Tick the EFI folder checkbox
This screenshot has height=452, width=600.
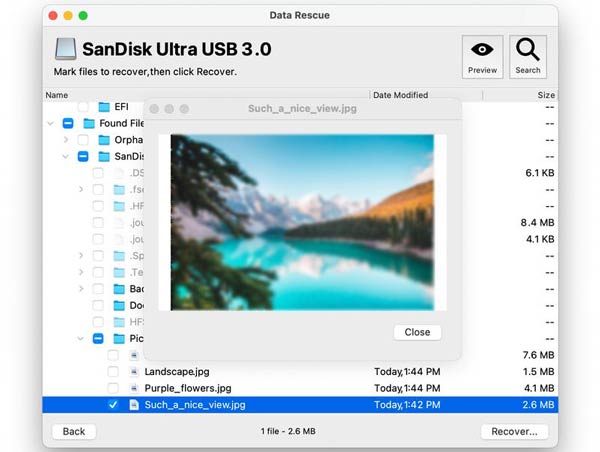[83, 107]
